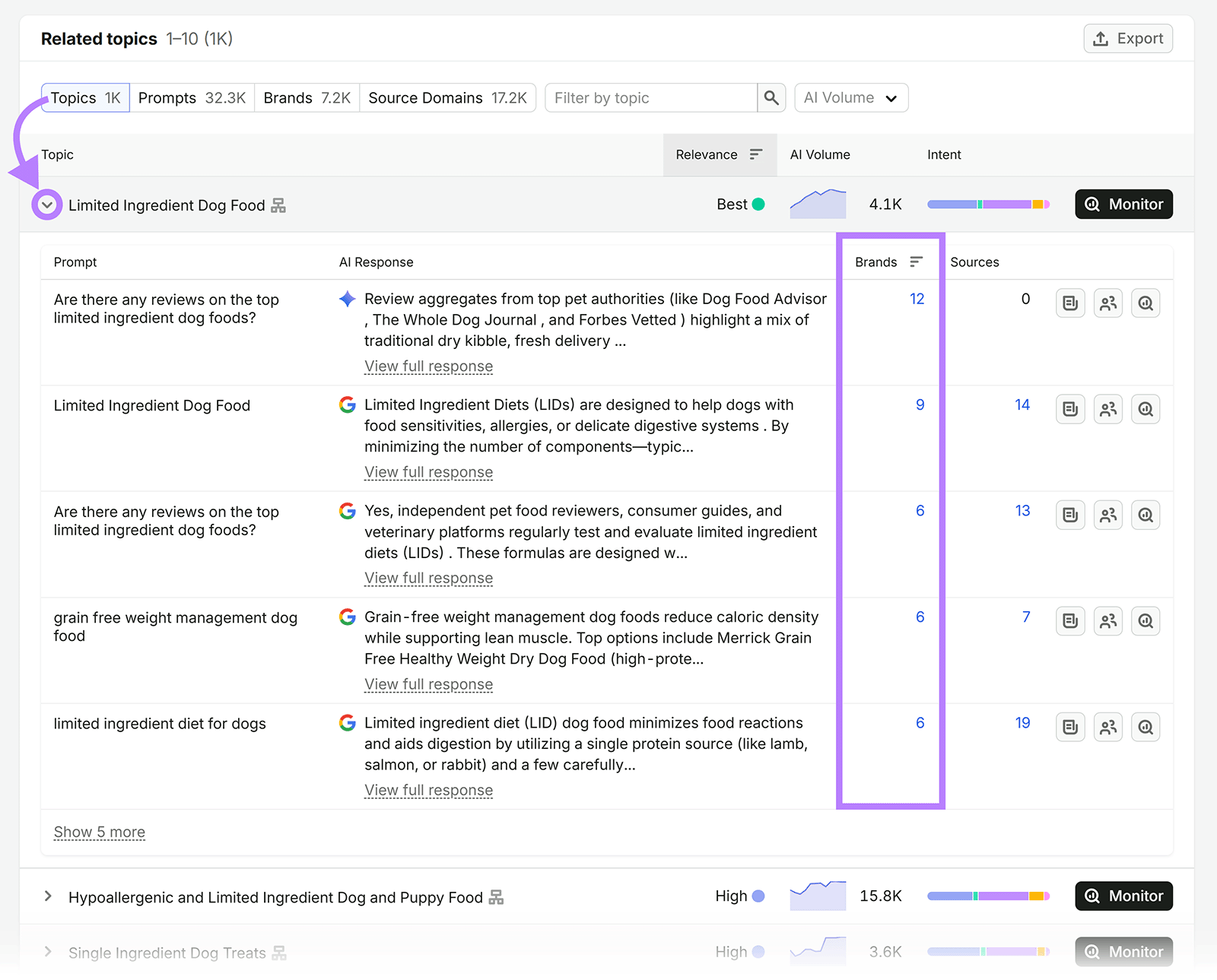Viewport: 1217px width, 980px height.
Task: Click the Google icon on Limited Ingredient Diets response
Action: [348, 404]
